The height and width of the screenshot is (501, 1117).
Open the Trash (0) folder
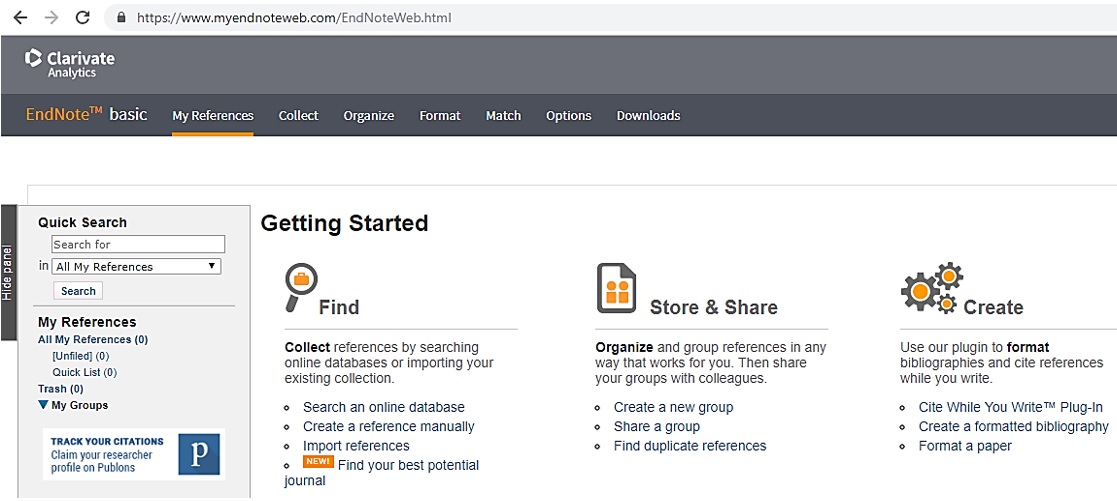click(x=61, y=388)
